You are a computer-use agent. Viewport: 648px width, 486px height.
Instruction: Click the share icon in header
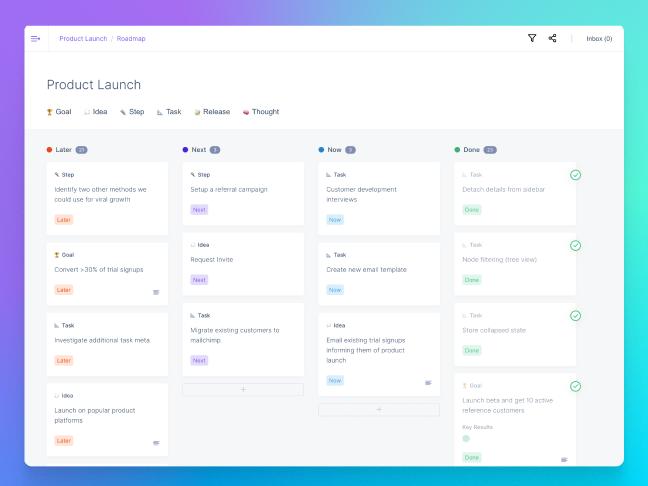point(552,38)
